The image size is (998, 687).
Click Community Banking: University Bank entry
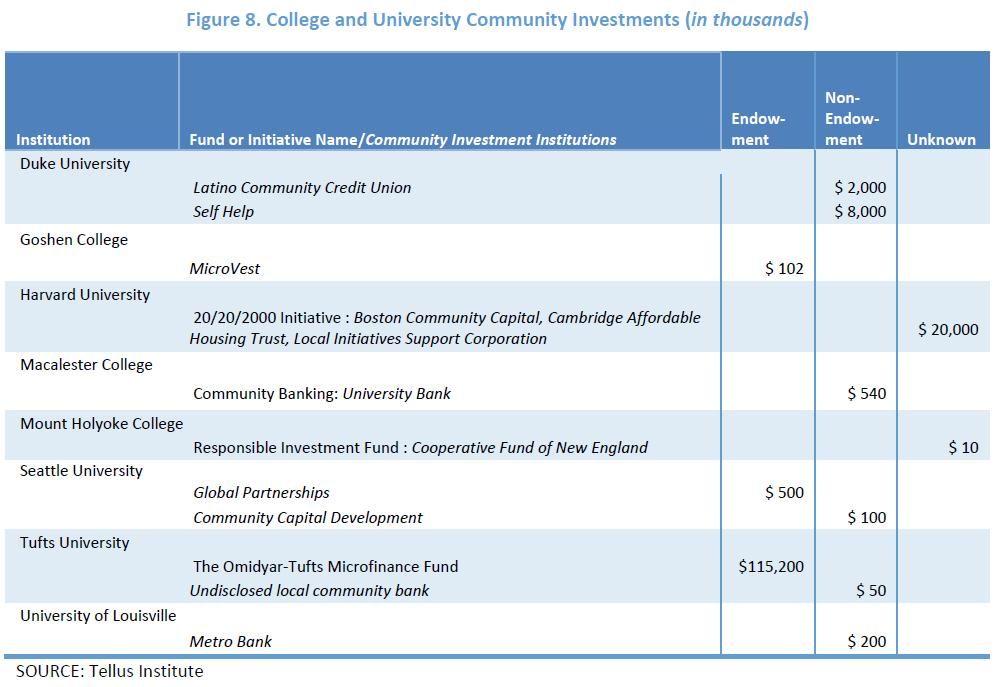pos(322,393)
